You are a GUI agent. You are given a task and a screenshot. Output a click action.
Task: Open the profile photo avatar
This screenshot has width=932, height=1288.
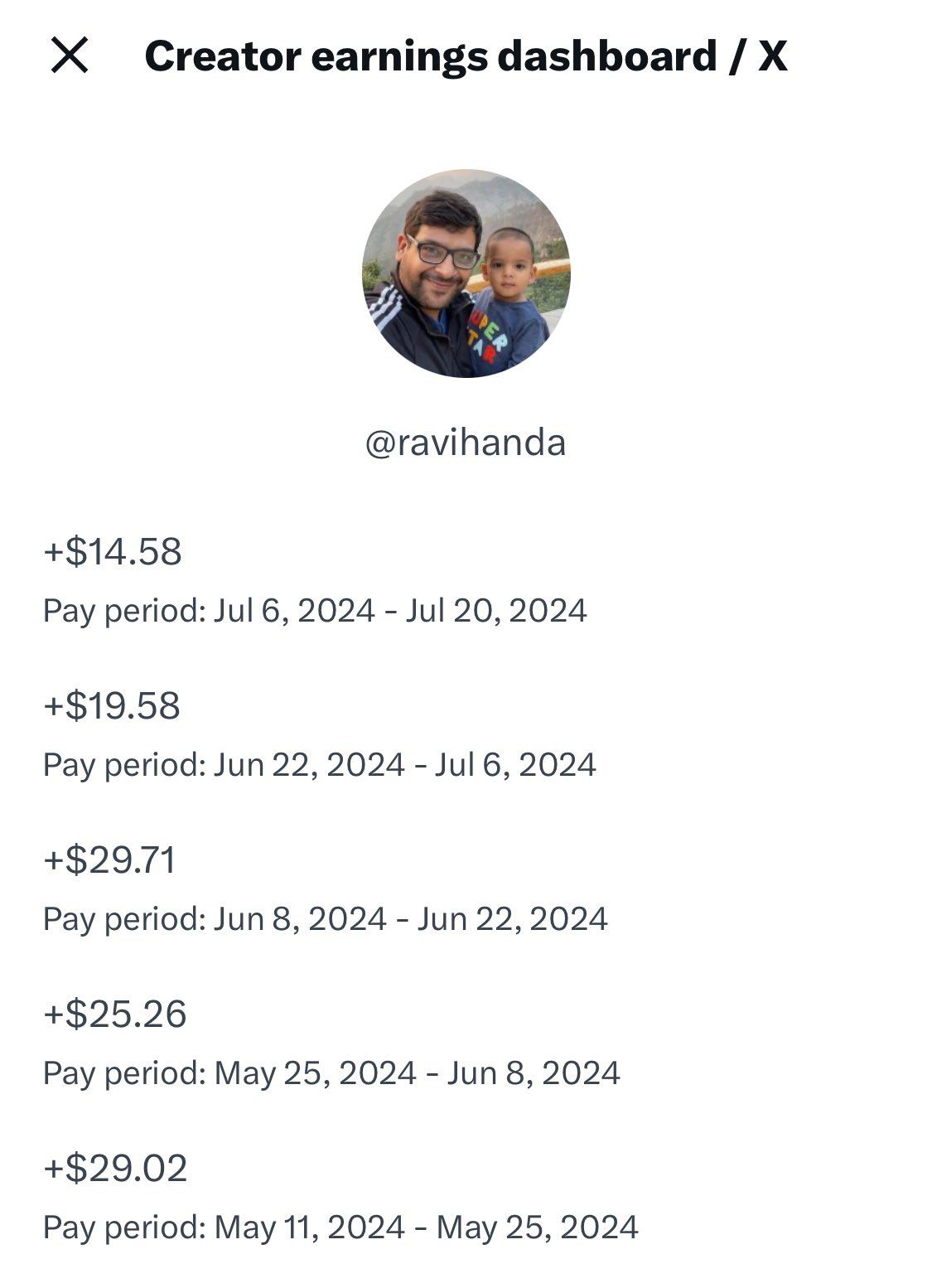pos(466,274)
